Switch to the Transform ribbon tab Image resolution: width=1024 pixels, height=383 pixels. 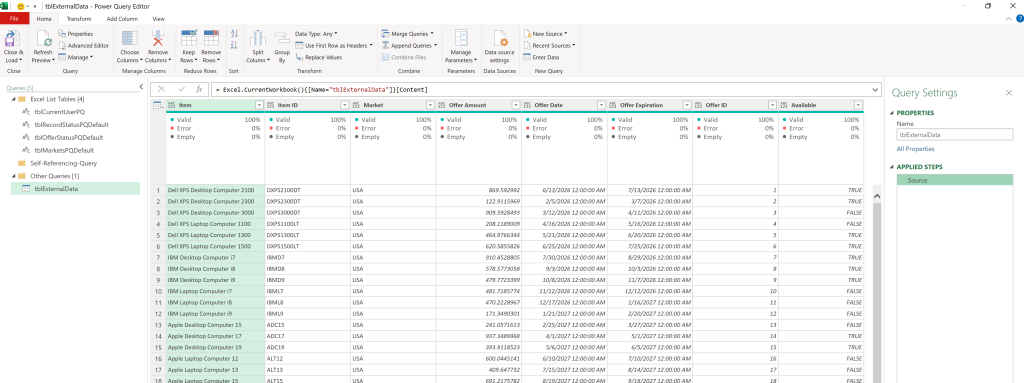[79, 19]
